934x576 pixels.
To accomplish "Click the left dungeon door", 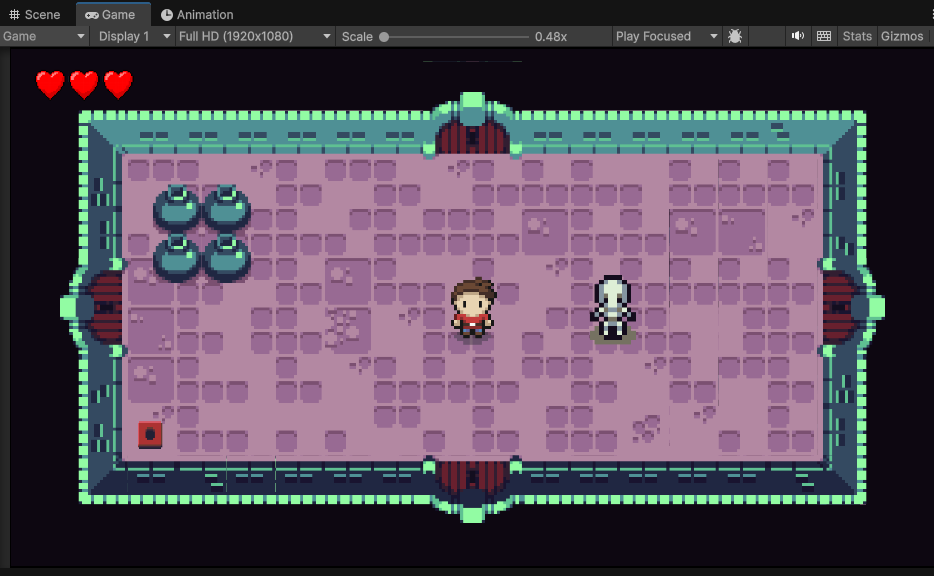I will (x=92, y=308).
